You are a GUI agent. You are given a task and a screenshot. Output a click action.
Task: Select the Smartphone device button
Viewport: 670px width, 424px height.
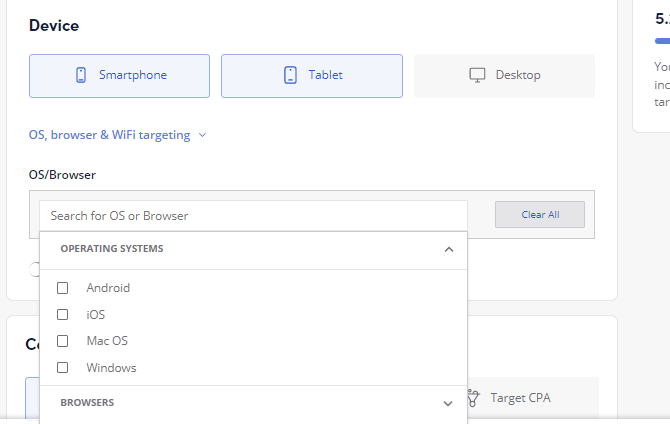[119, 76]
